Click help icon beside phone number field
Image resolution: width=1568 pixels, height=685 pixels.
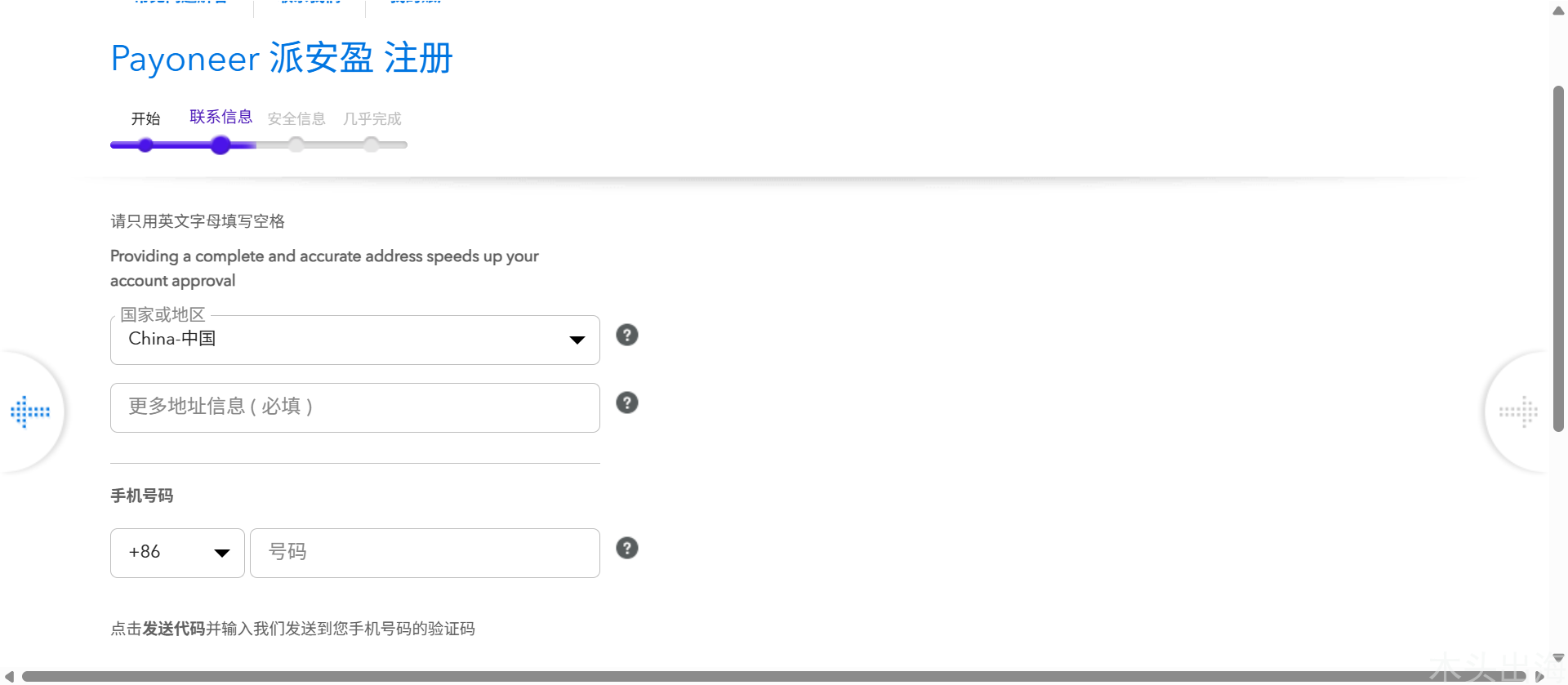point(626,548)
